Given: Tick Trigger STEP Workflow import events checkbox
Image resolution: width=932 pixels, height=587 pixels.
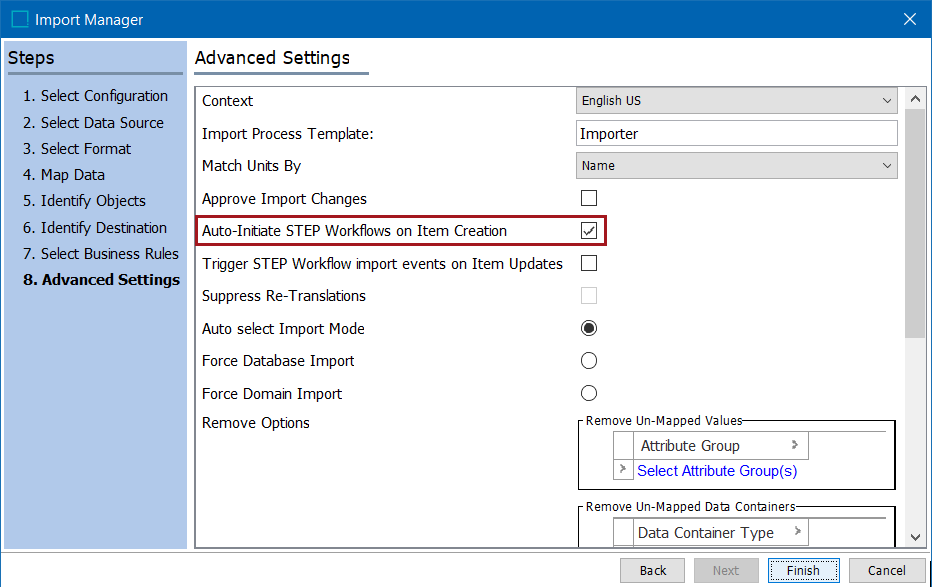Looking at the screenshot, I should [x=588, y=263].
